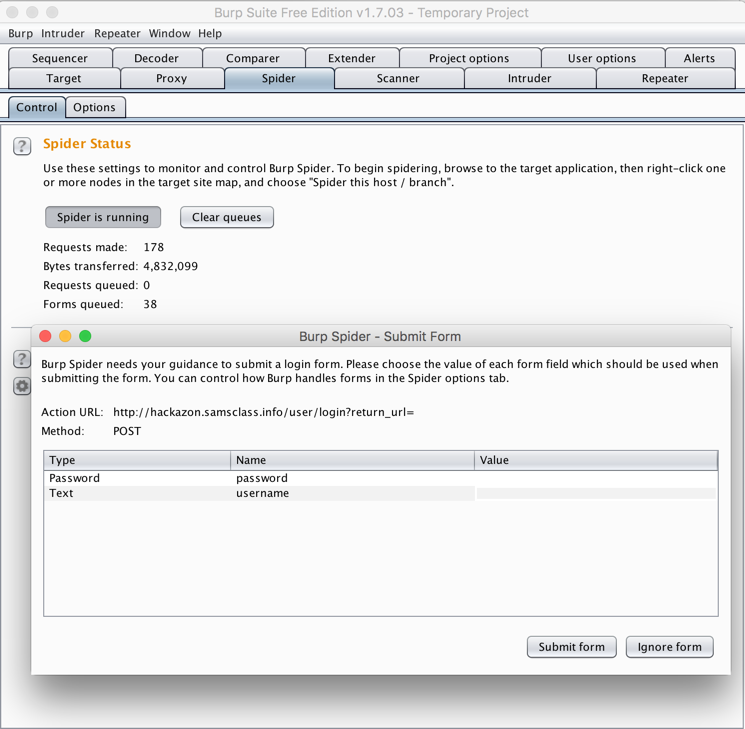
Task: Switch to the Repeater tool tab
Action: (x=665, y=78)
